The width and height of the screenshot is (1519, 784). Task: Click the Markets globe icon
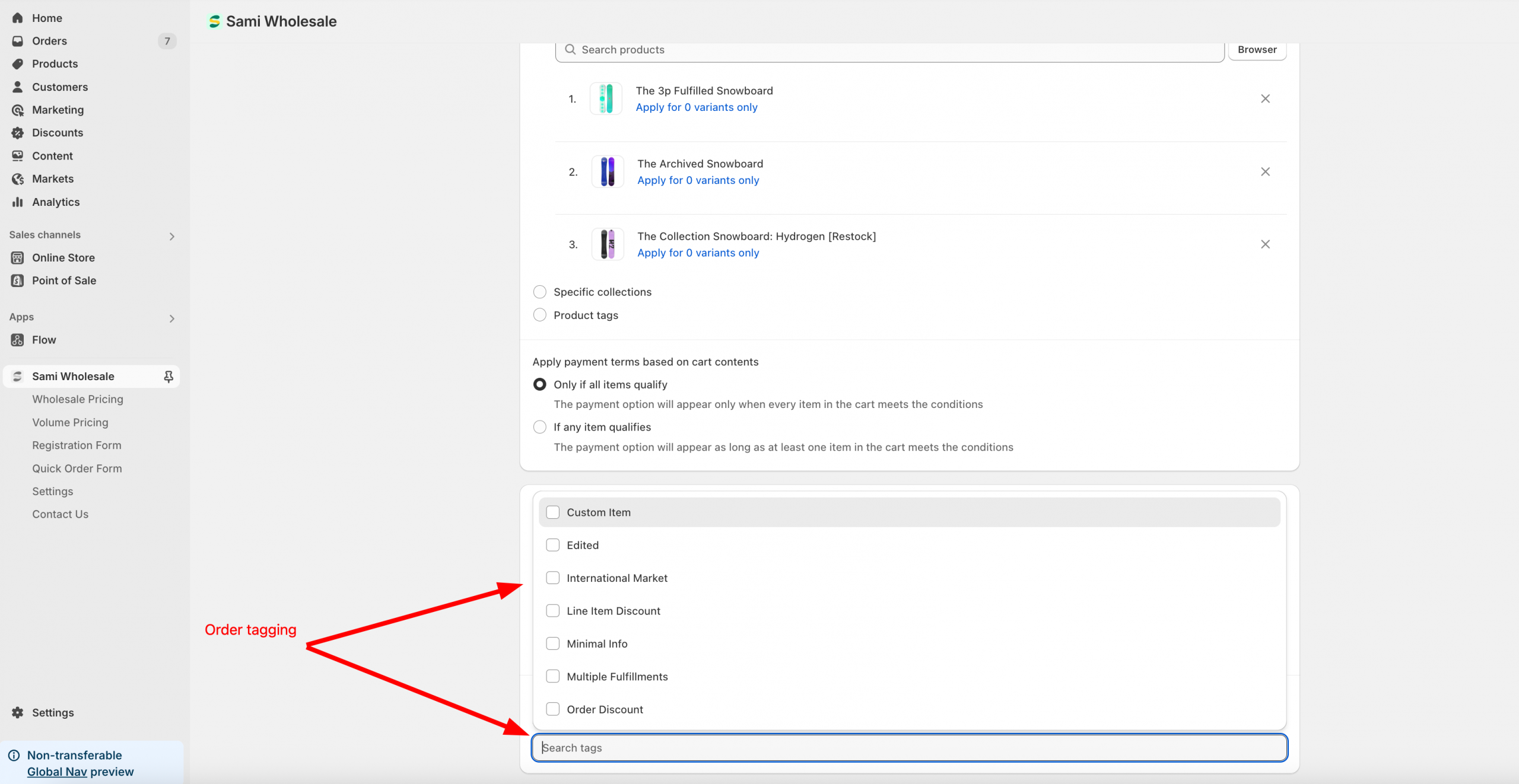18,179
